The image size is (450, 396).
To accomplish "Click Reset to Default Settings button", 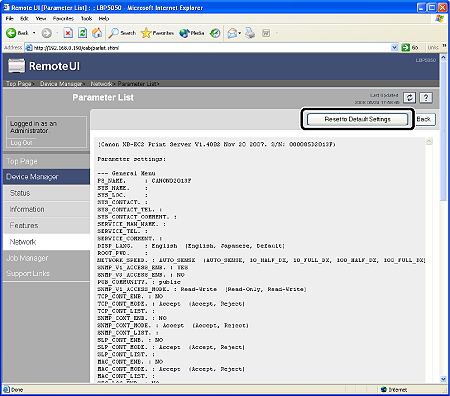I will (x=357, y=119).
